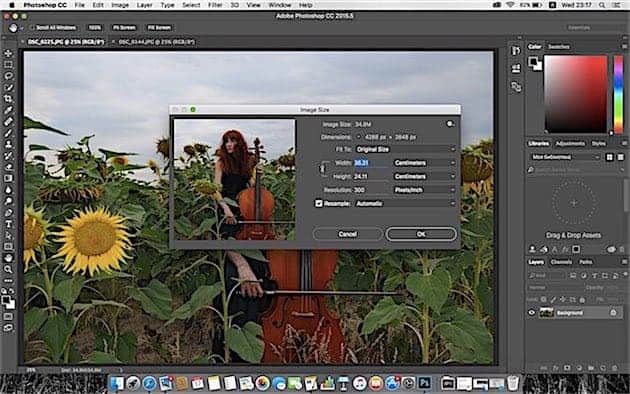The width and height of the screenshot is (630, 394).
Task: Select the Dodge tool
Action: click(x=8, y=201)
